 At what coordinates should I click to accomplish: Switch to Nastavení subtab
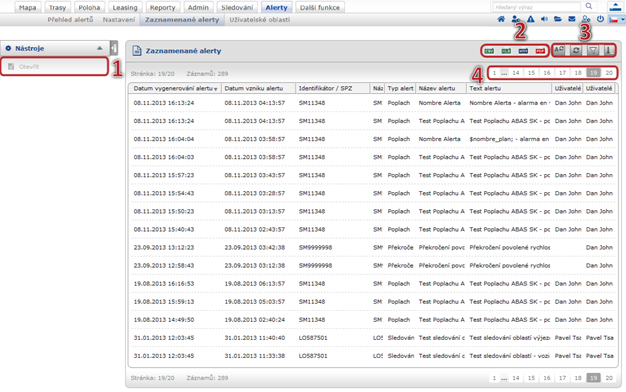pos(119,20)
